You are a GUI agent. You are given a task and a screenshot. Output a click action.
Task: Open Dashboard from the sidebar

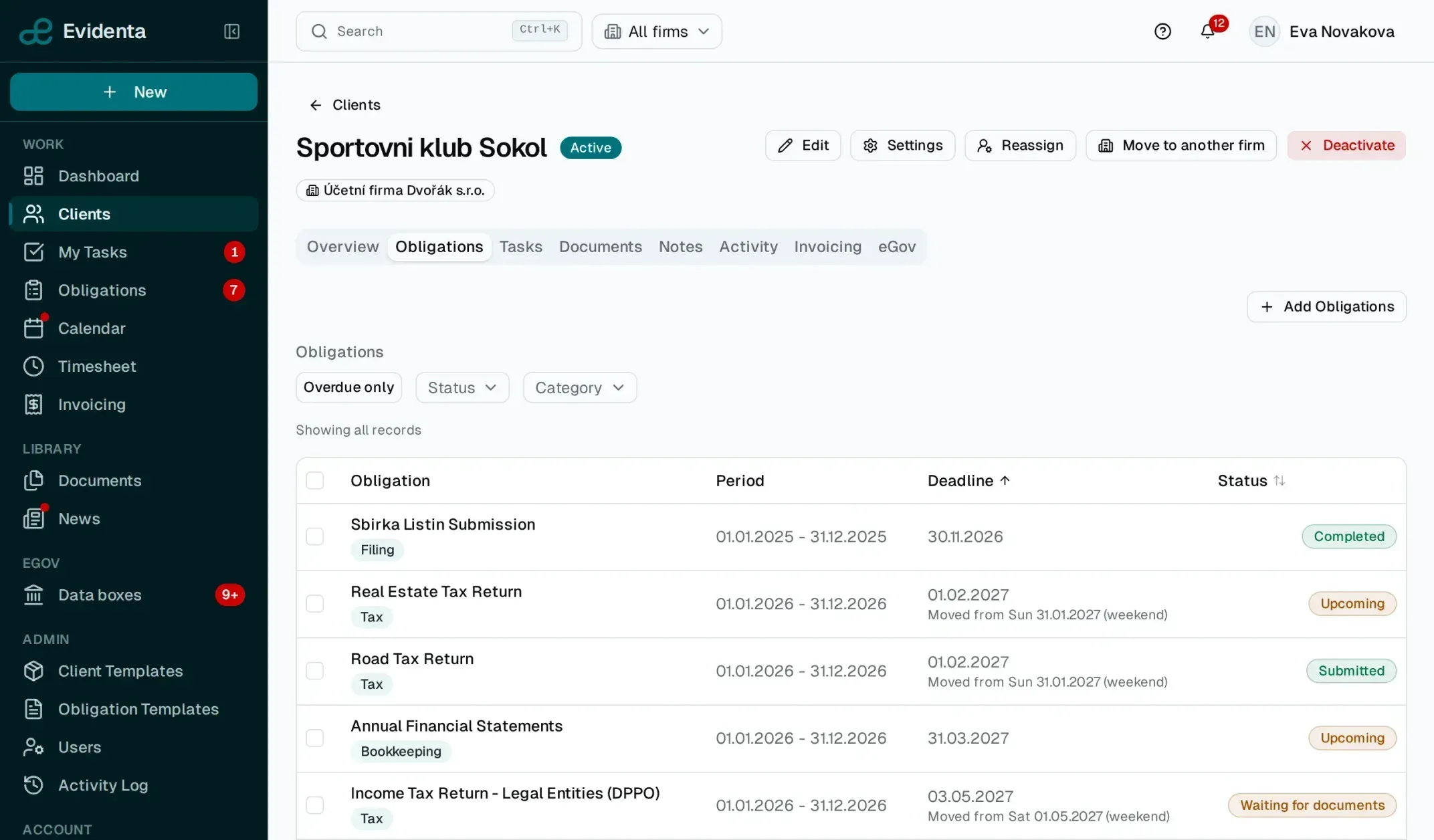[134, 176]
